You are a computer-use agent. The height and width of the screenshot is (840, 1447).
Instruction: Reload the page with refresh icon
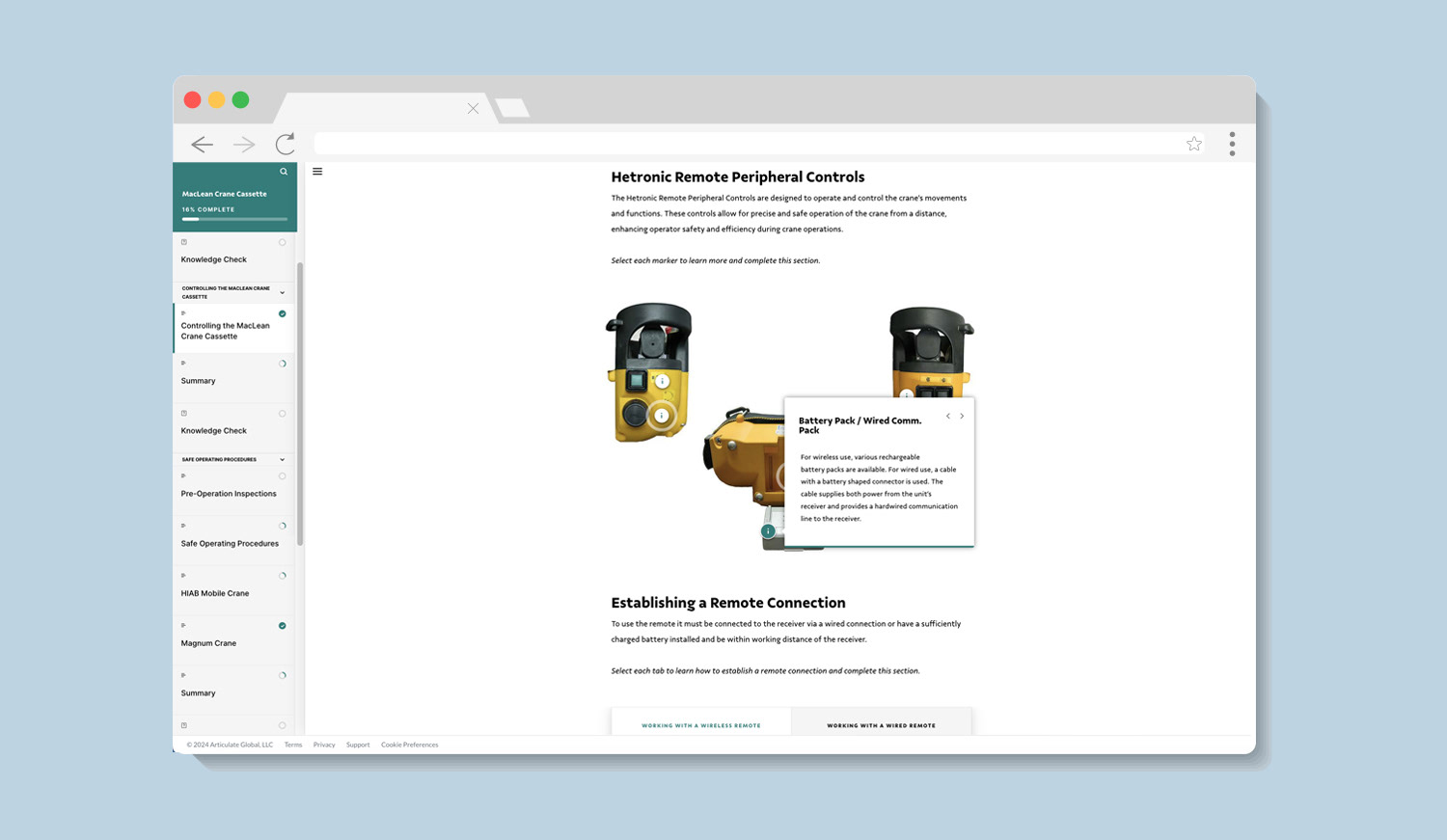pos(285,144)
